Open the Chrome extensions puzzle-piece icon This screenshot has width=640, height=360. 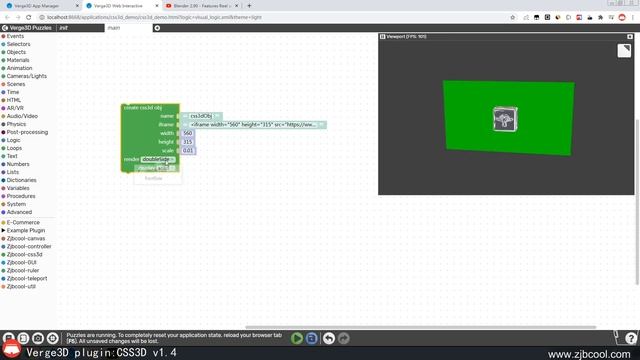click(600, 18)
